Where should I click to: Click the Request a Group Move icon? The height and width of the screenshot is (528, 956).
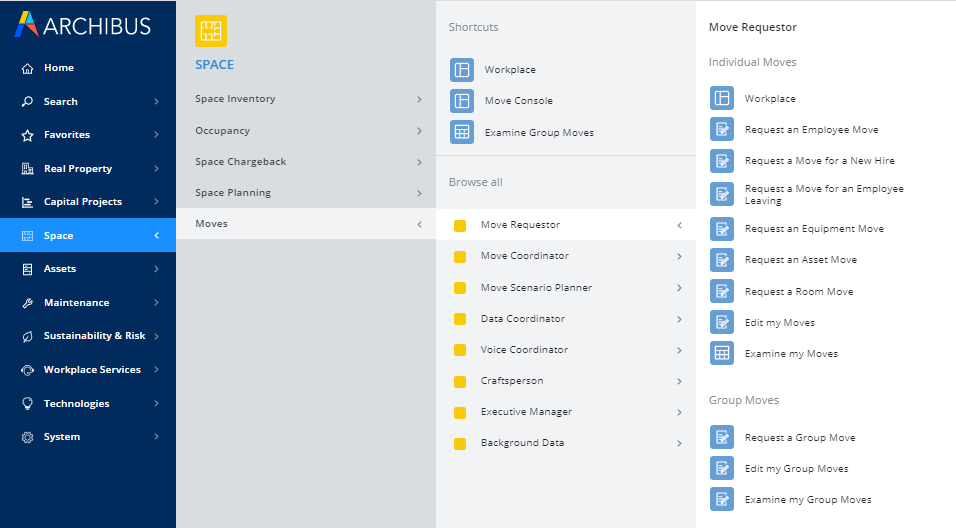pyautogui.click(x=722, y=437)
